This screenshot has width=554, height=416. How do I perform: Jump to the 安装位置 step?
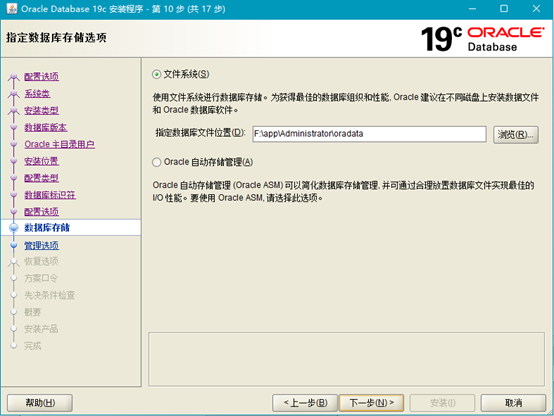(41, 161)
